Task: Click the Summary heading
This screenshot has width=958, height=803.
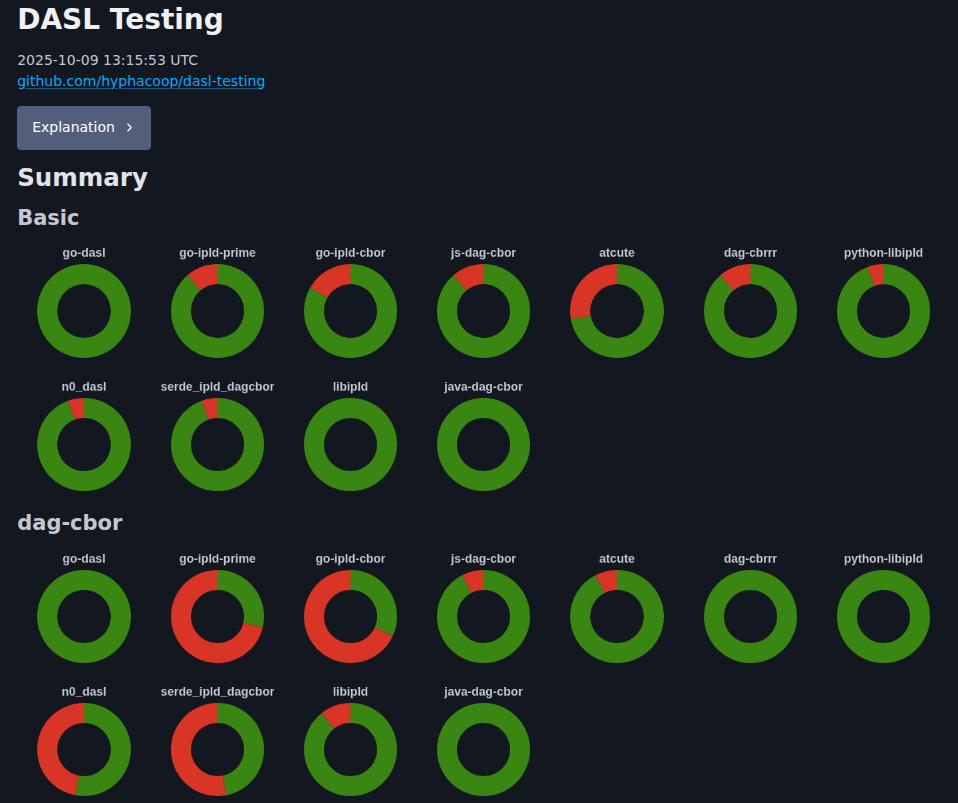Action: point(82,177)
